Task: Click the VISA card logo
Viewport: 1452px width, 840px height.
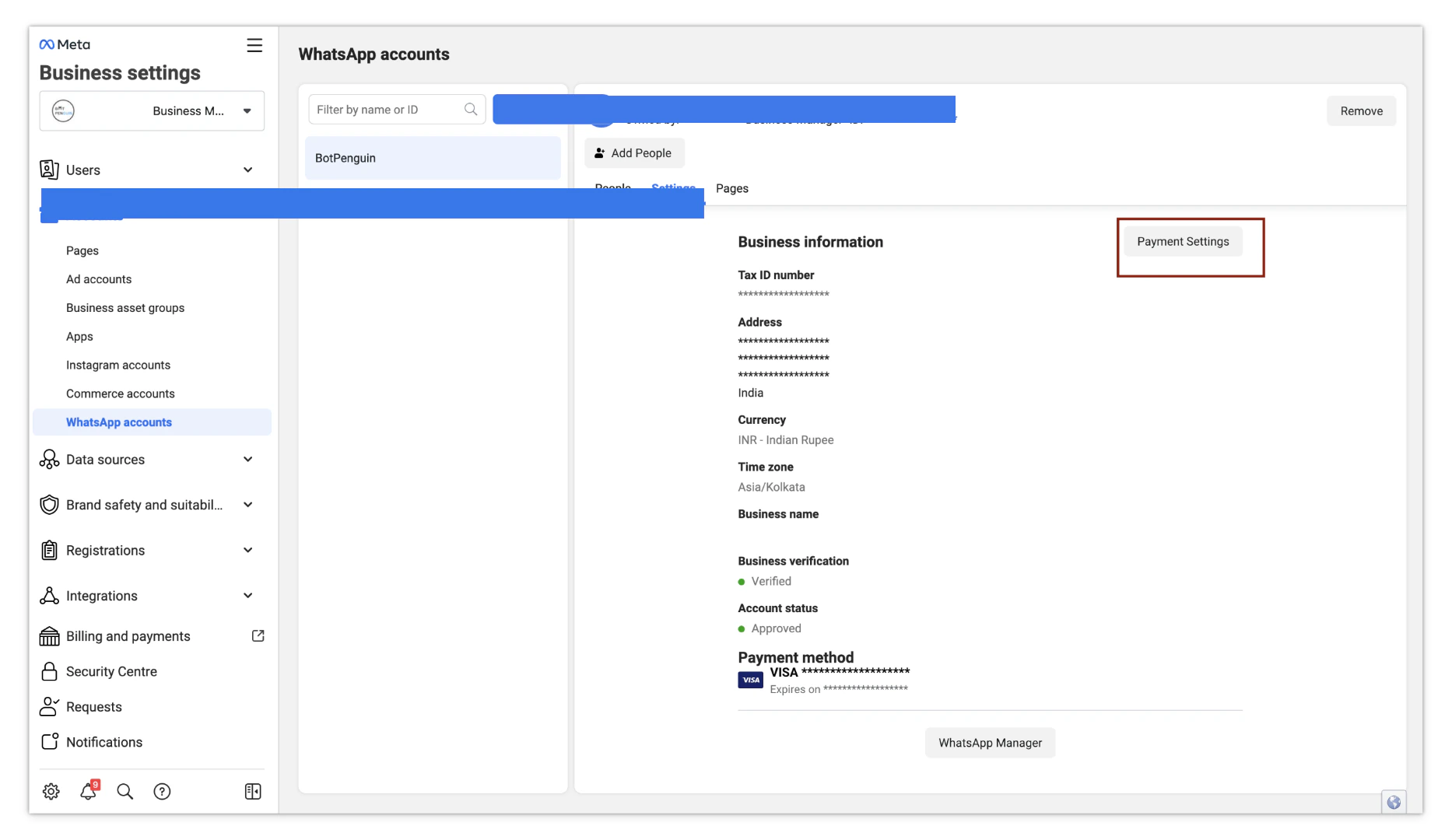Action: click(x=751, y=680)
